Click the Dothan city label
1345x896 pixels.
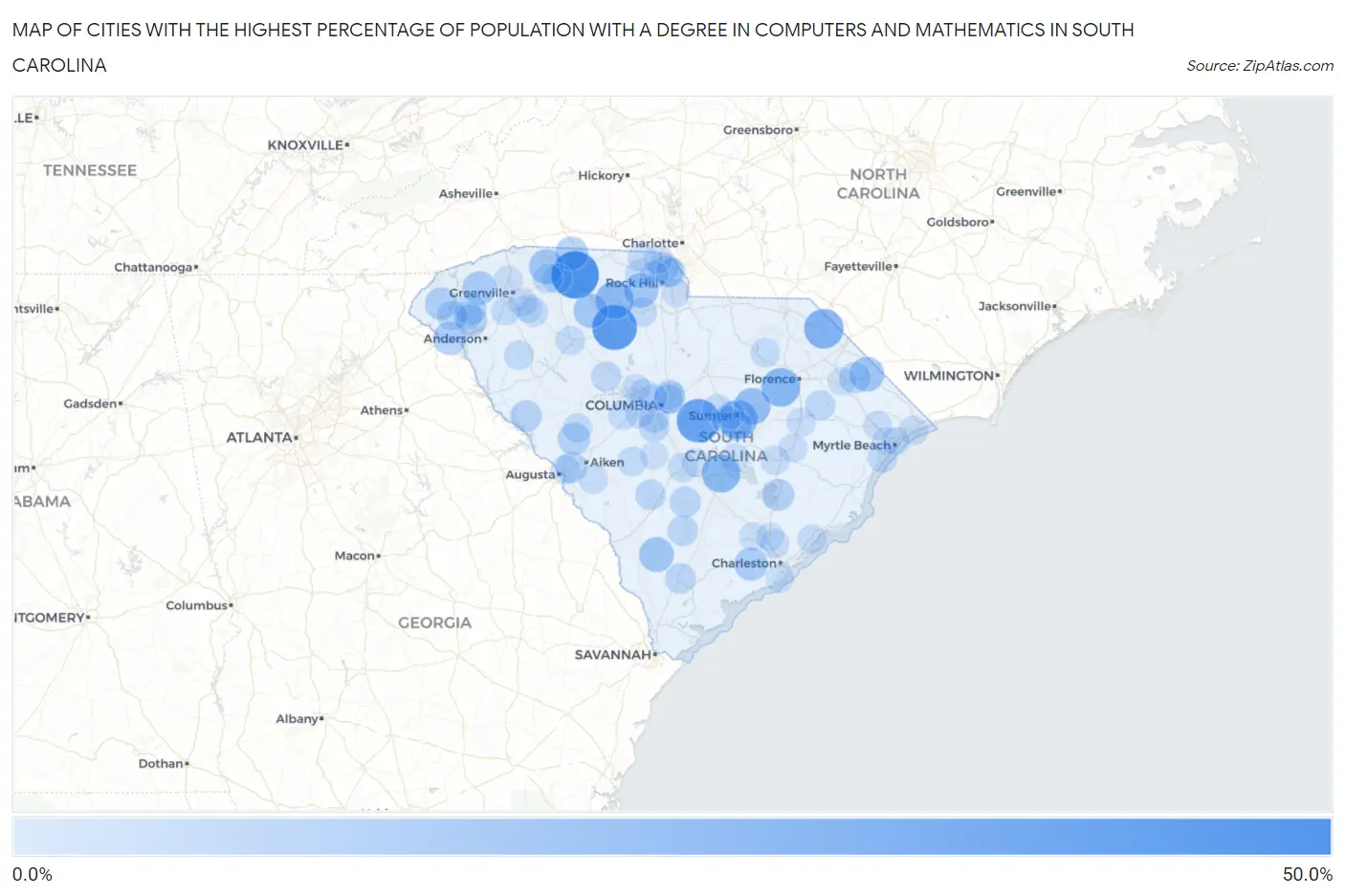[164, 763]
